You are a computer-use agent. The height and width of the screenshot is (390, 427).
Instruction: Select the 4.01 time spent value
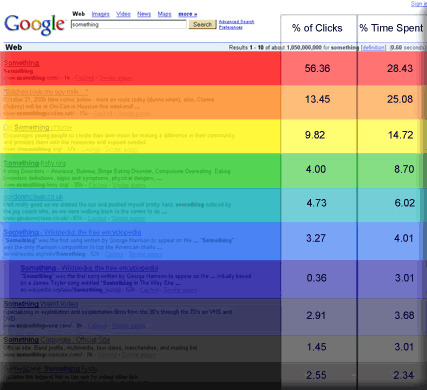tap(404, 238)
